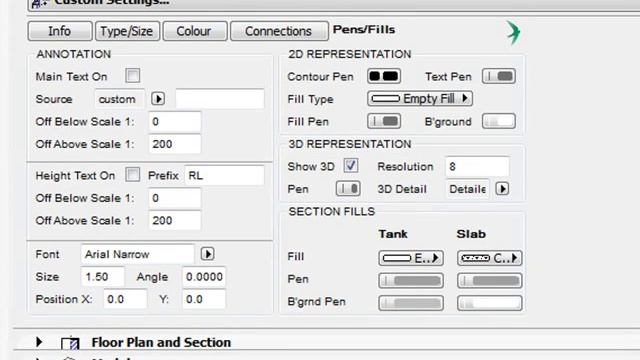Open the 3D Detail arrow popup

(502, 189)
